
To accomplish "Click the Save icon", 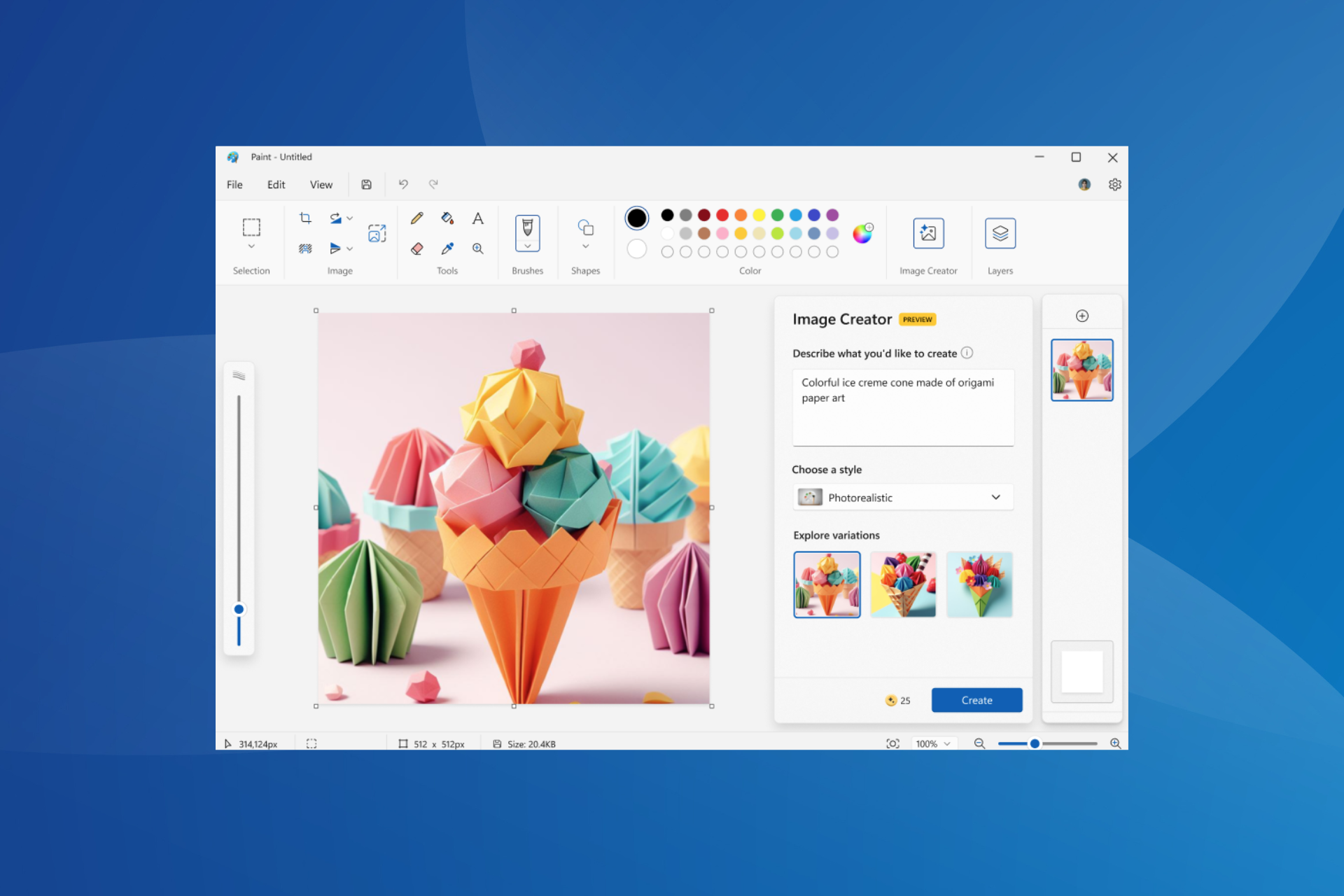I will point(366,185).
